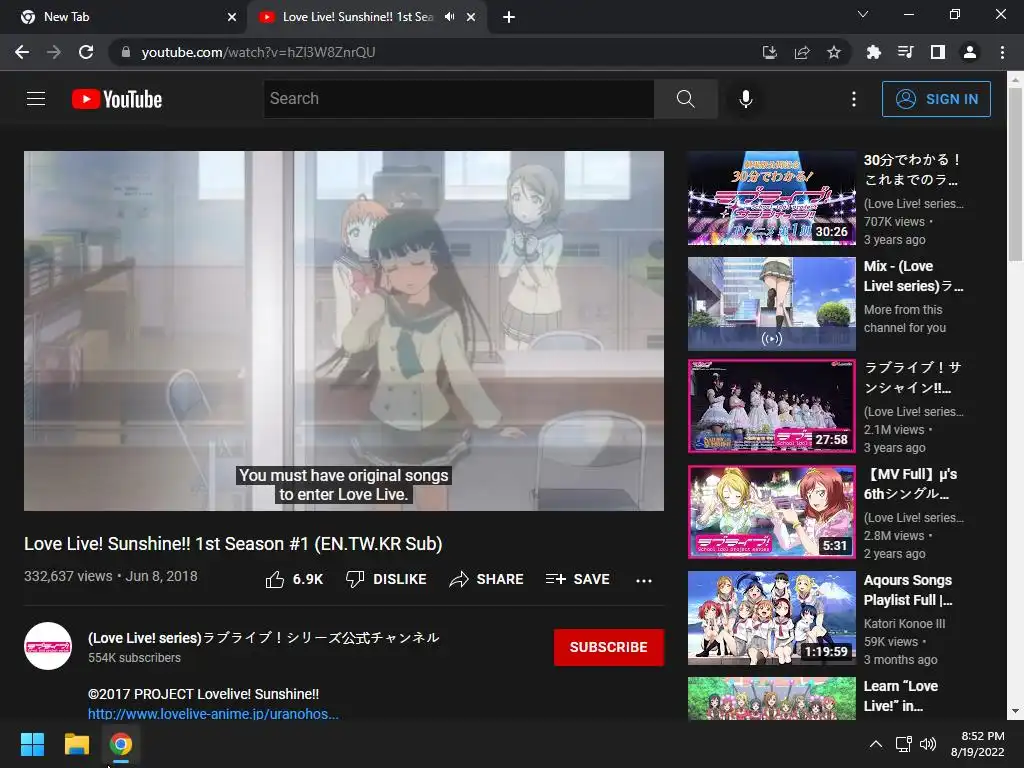Switch to the New Tab browser tab
Viewport: 1024px width, 768px height.
pyautogui.click(x=122, y=17)
